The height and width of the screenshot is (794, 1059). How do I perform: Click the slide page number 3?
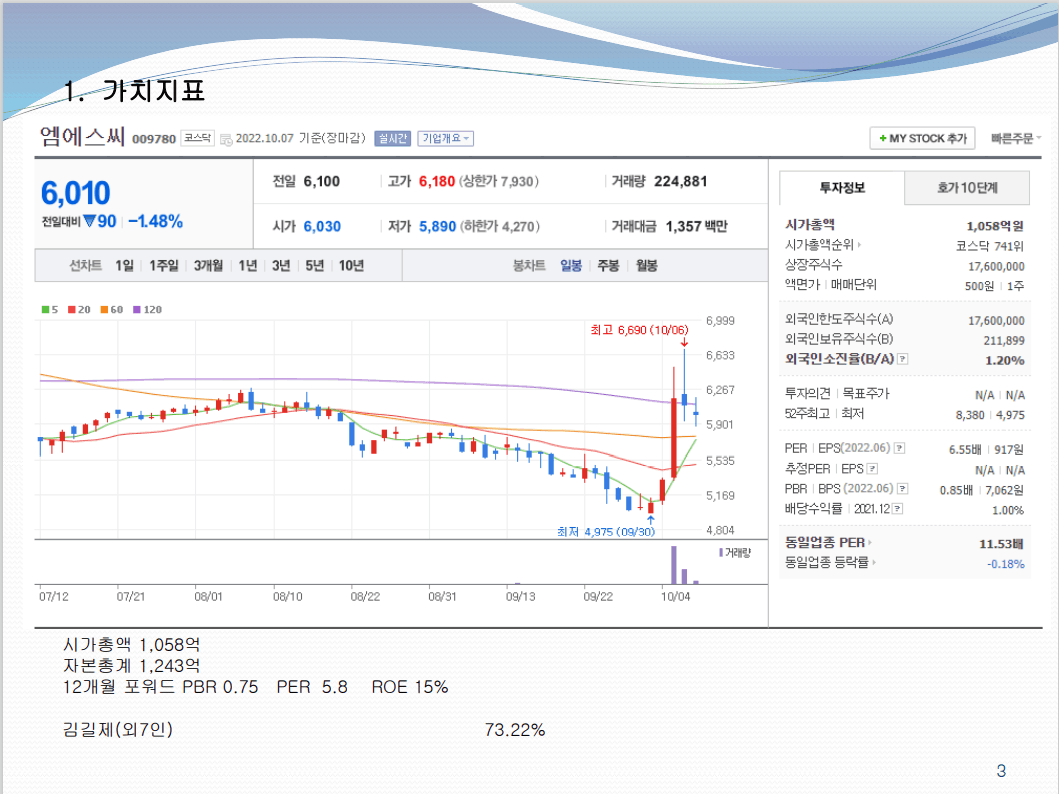point(1001,770)
